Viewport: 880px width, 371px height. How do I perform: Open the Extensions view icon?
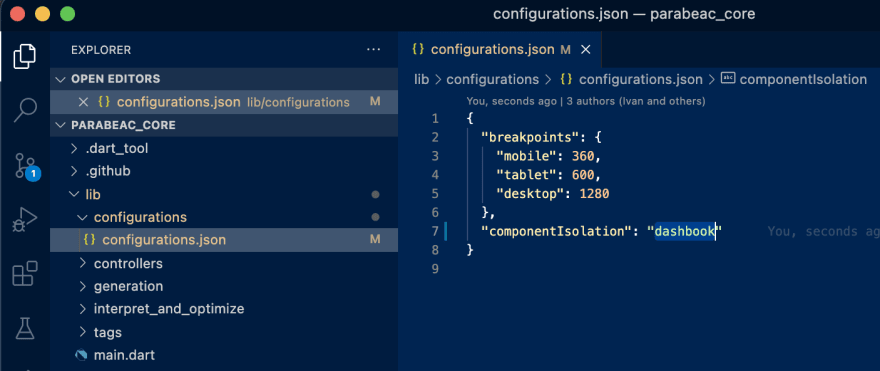pos(25,274)
